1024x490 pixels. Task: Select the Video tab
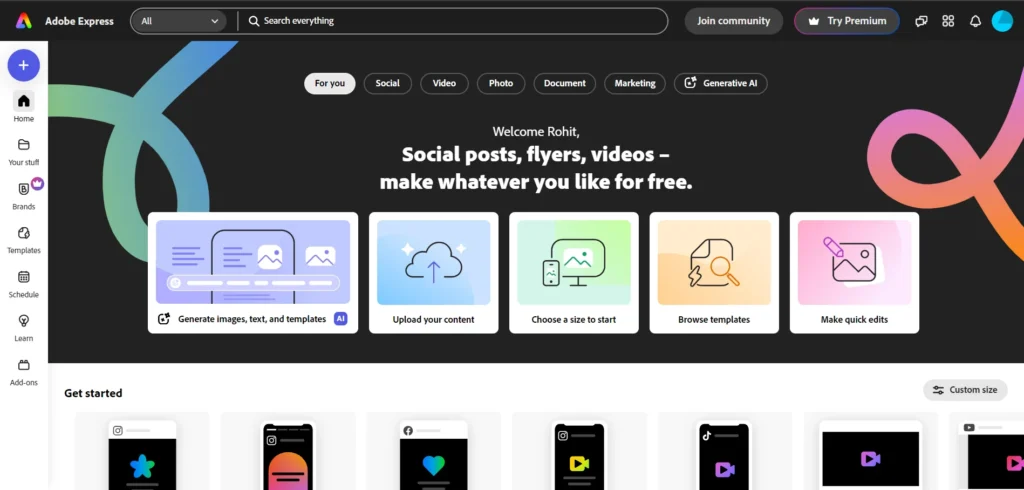coord(444,84)
